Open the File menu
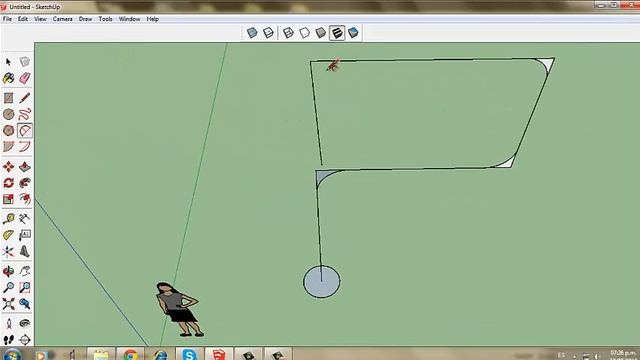The image size is (640, 360). click(7, 19)
